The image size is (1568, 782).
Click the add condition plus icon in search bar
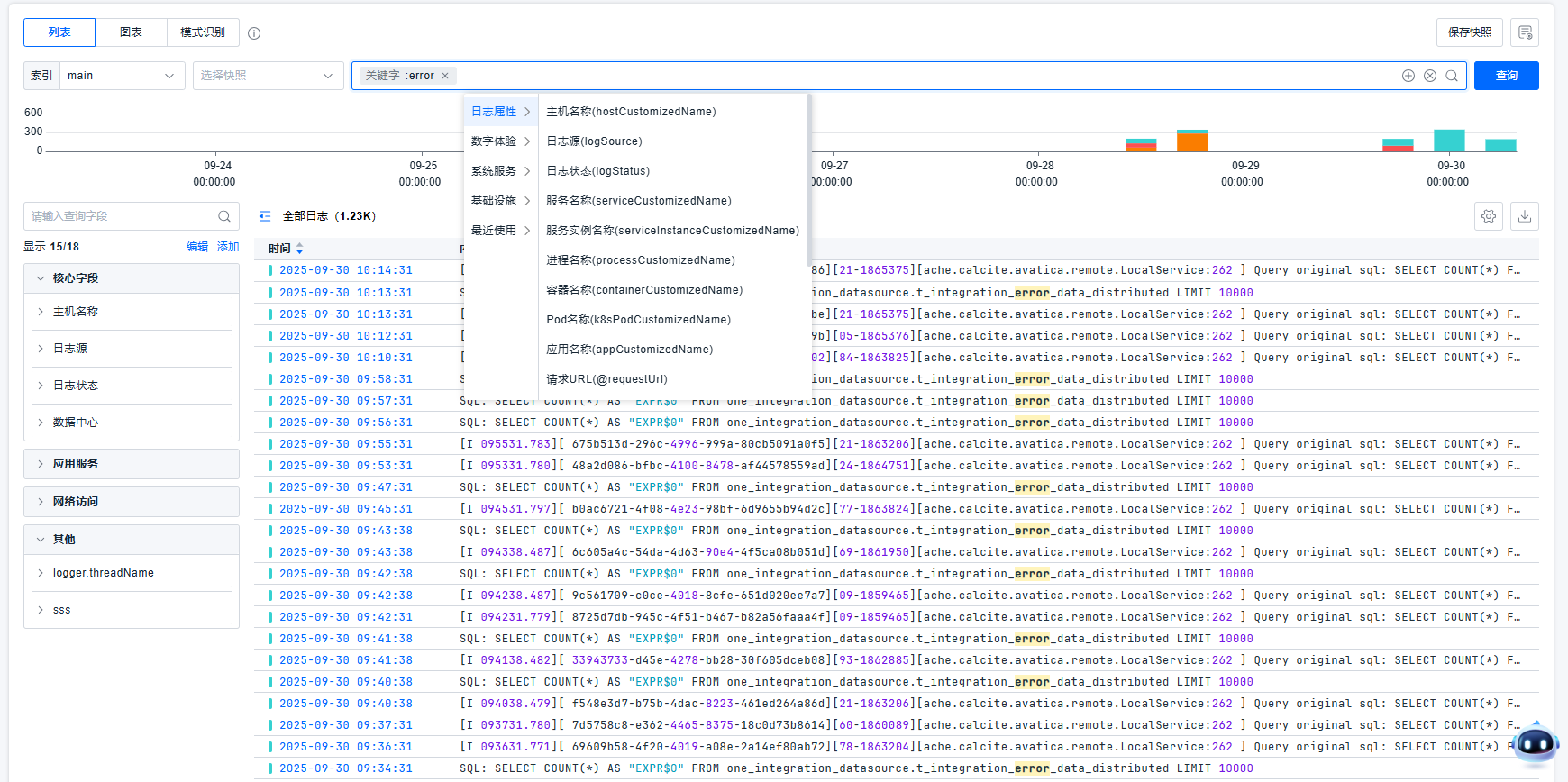pyautogui.click(x=1408, y=76)
